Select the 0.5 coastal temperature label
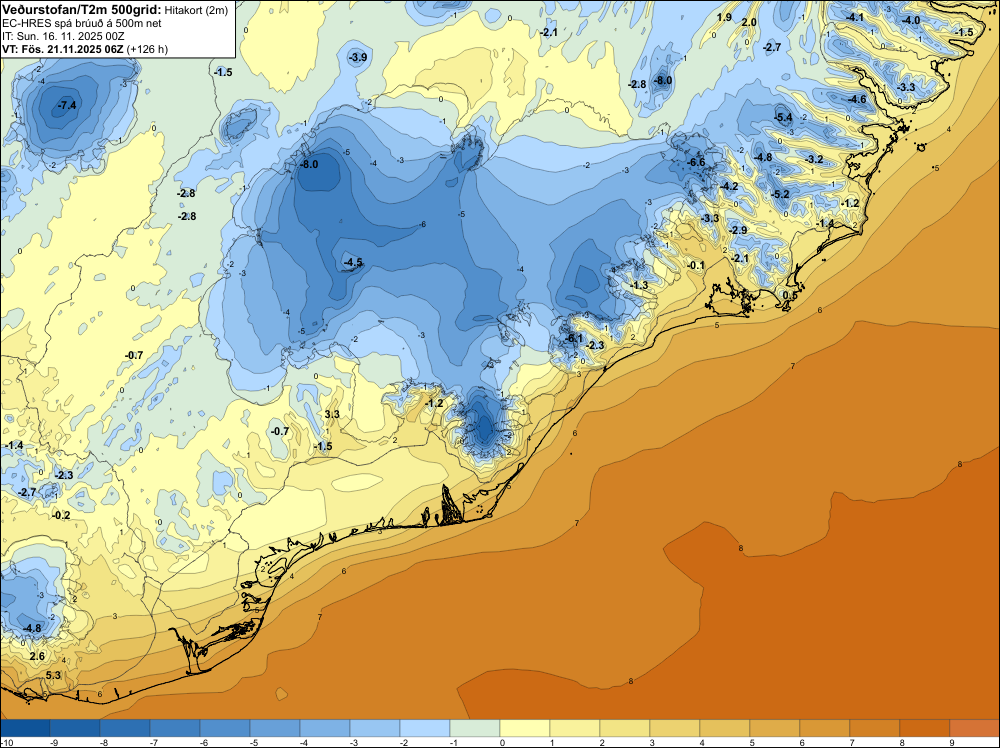Screen dimensions: 1000x748 pos(790,296)
